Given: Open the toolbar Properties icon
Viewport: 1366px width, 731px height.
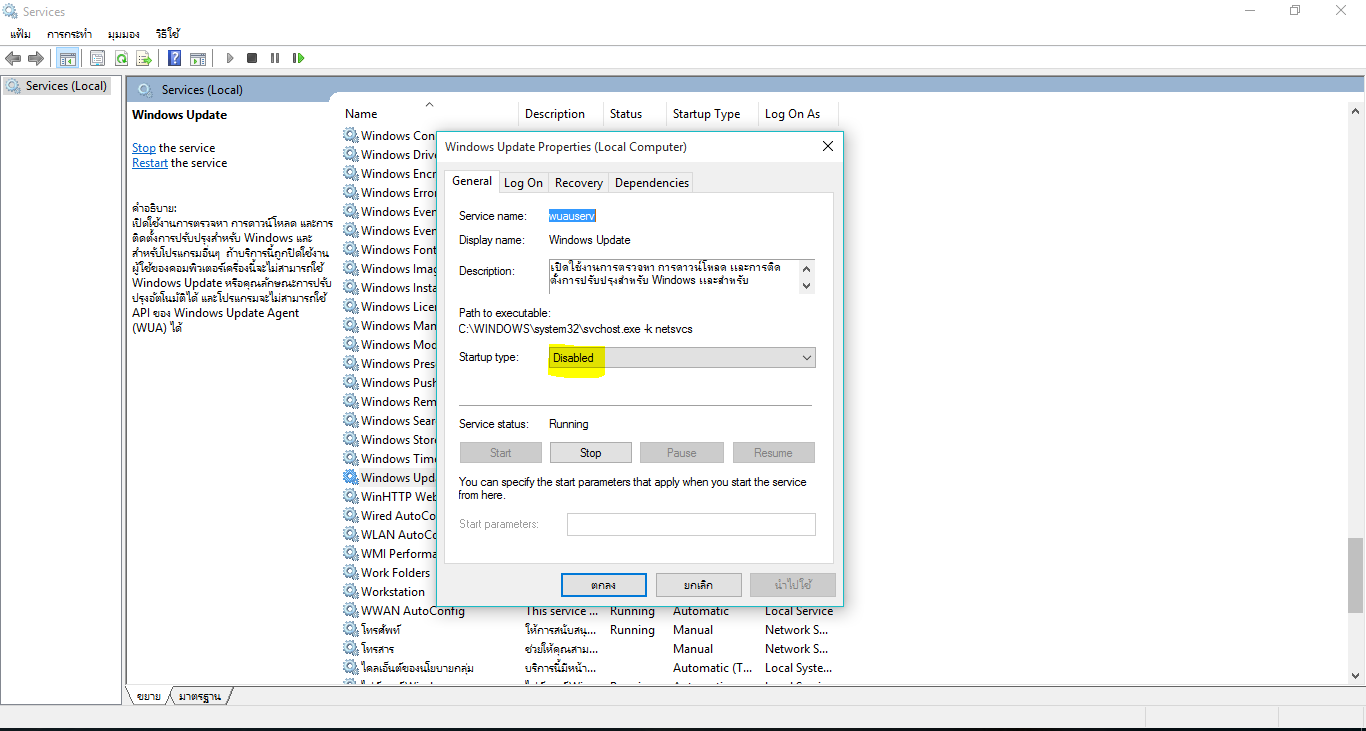Looking at the screenshot, I should click(x=97, y=58).
